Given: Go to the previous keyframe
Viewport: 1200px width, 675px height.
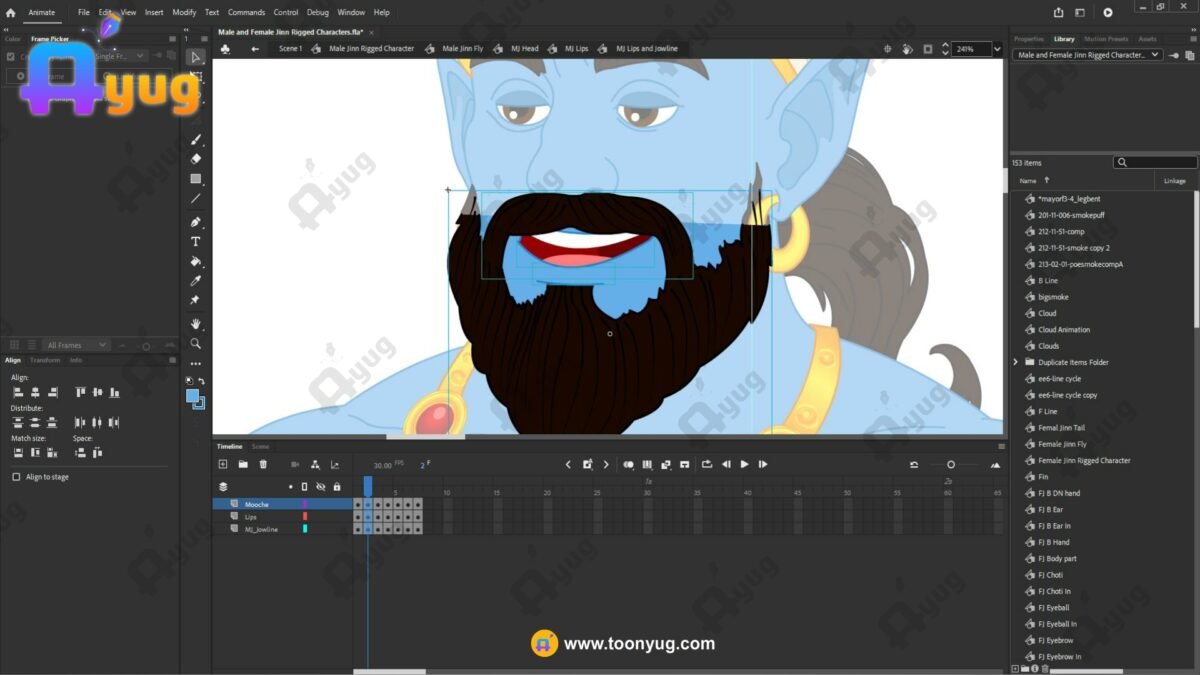Looking at the screenshot, I should pos(568,464).
